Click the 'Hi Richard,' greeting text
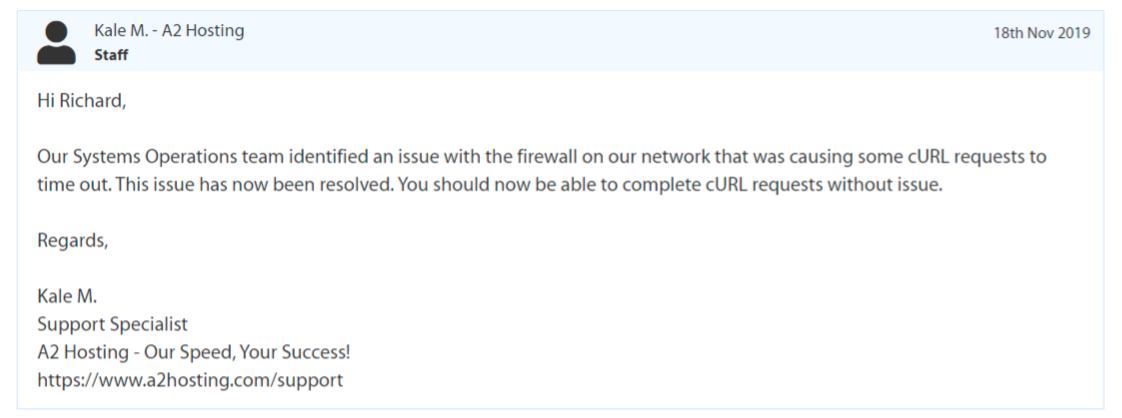 82,103
